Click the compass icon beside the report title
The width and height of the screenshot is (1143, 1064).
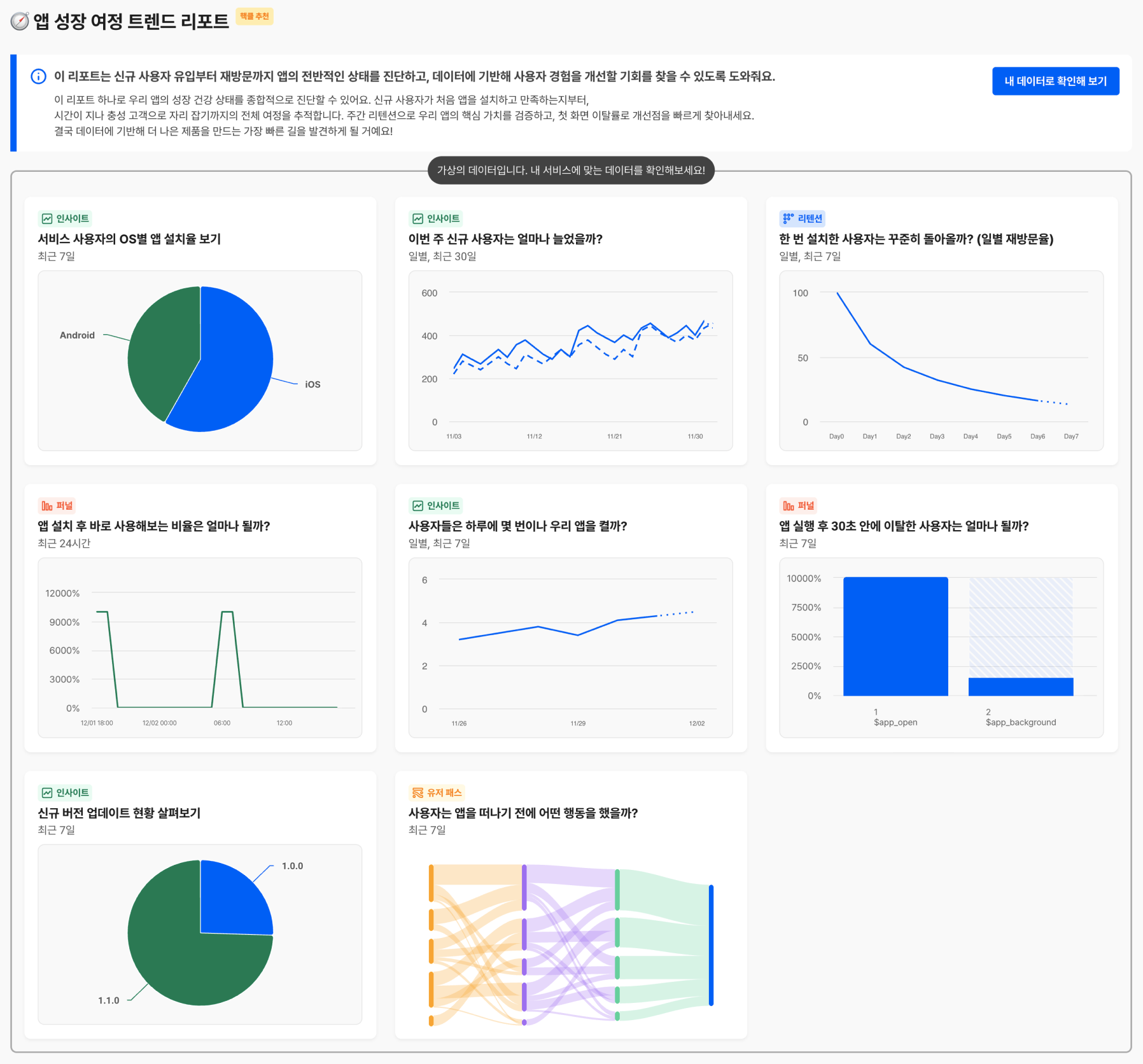(x=20, y=21)
